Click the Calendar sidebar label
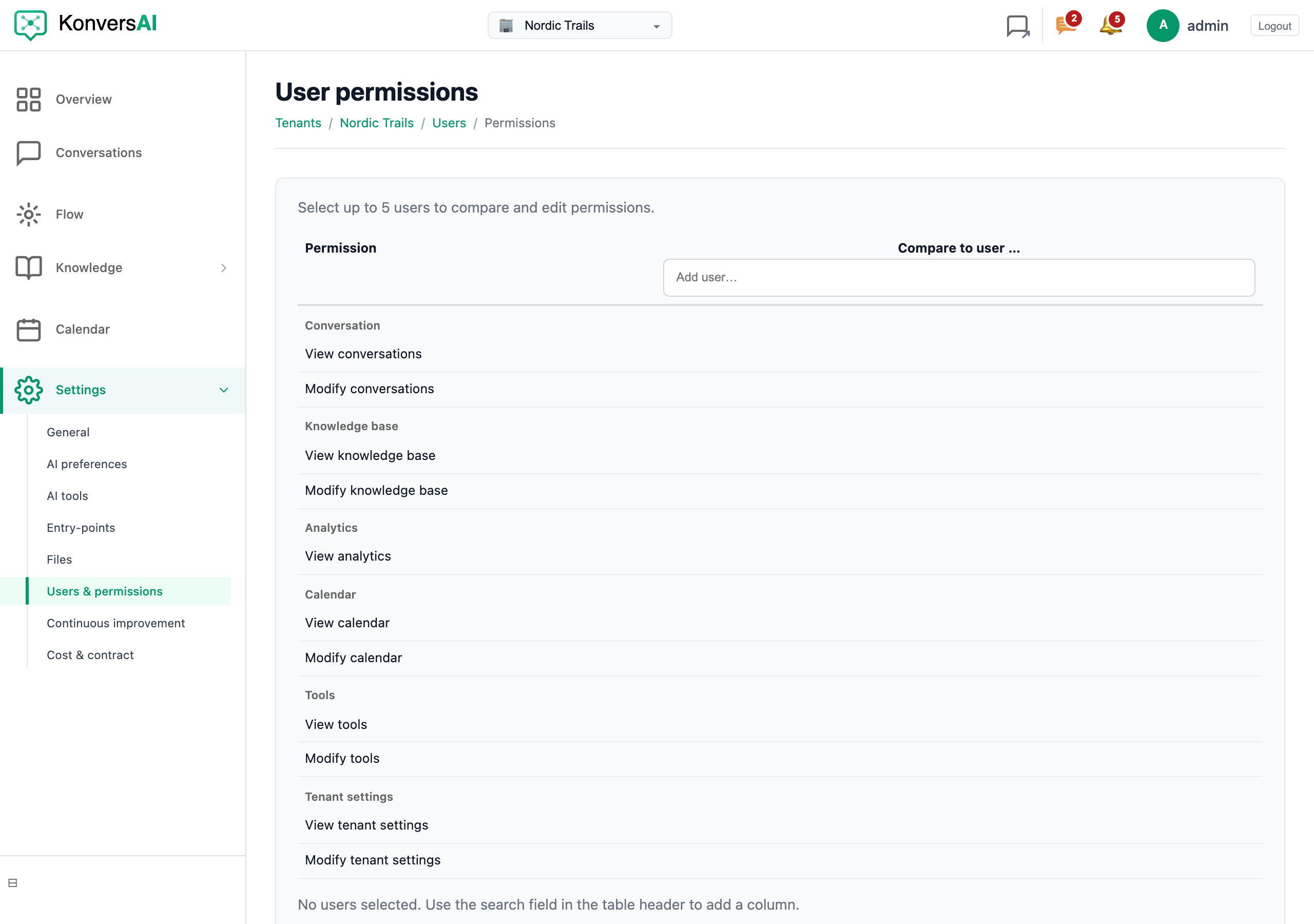The width and height of the screenshot is (1314, 924). click(x=83, y=330)
